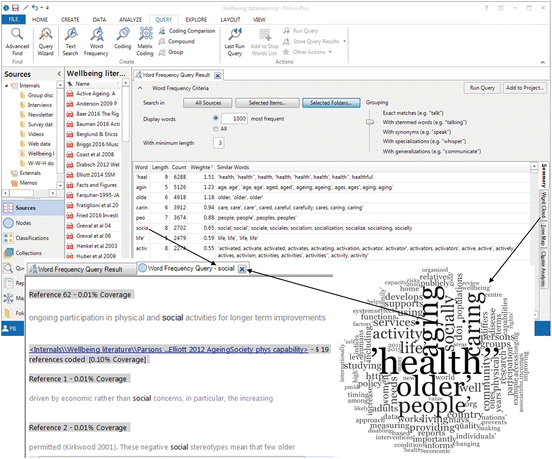Create a Matrix Coding query
The height and width of the screenshot is (459, 552).
145,42
